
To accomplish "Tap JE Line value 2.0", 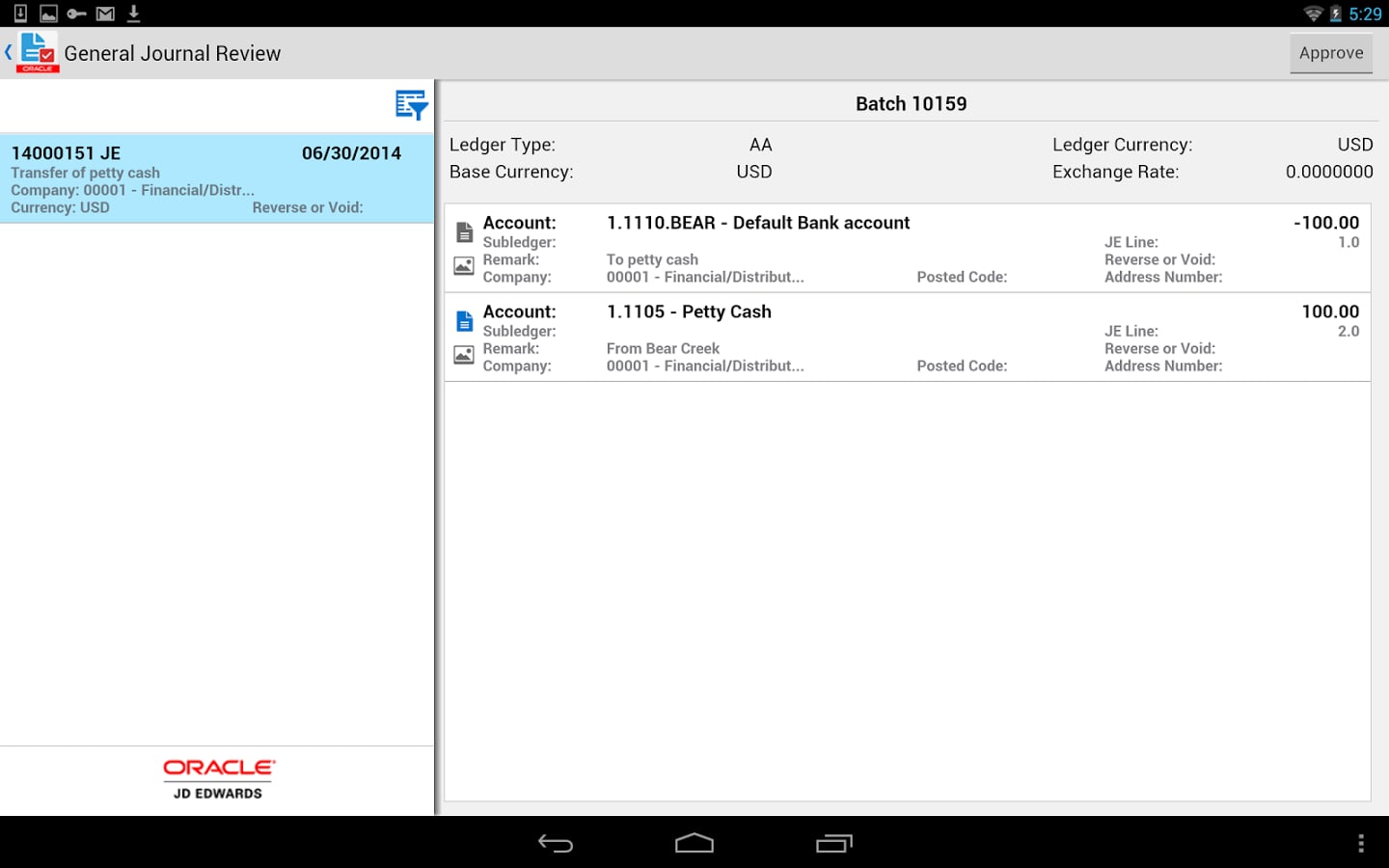I will tap(1348, 331).
